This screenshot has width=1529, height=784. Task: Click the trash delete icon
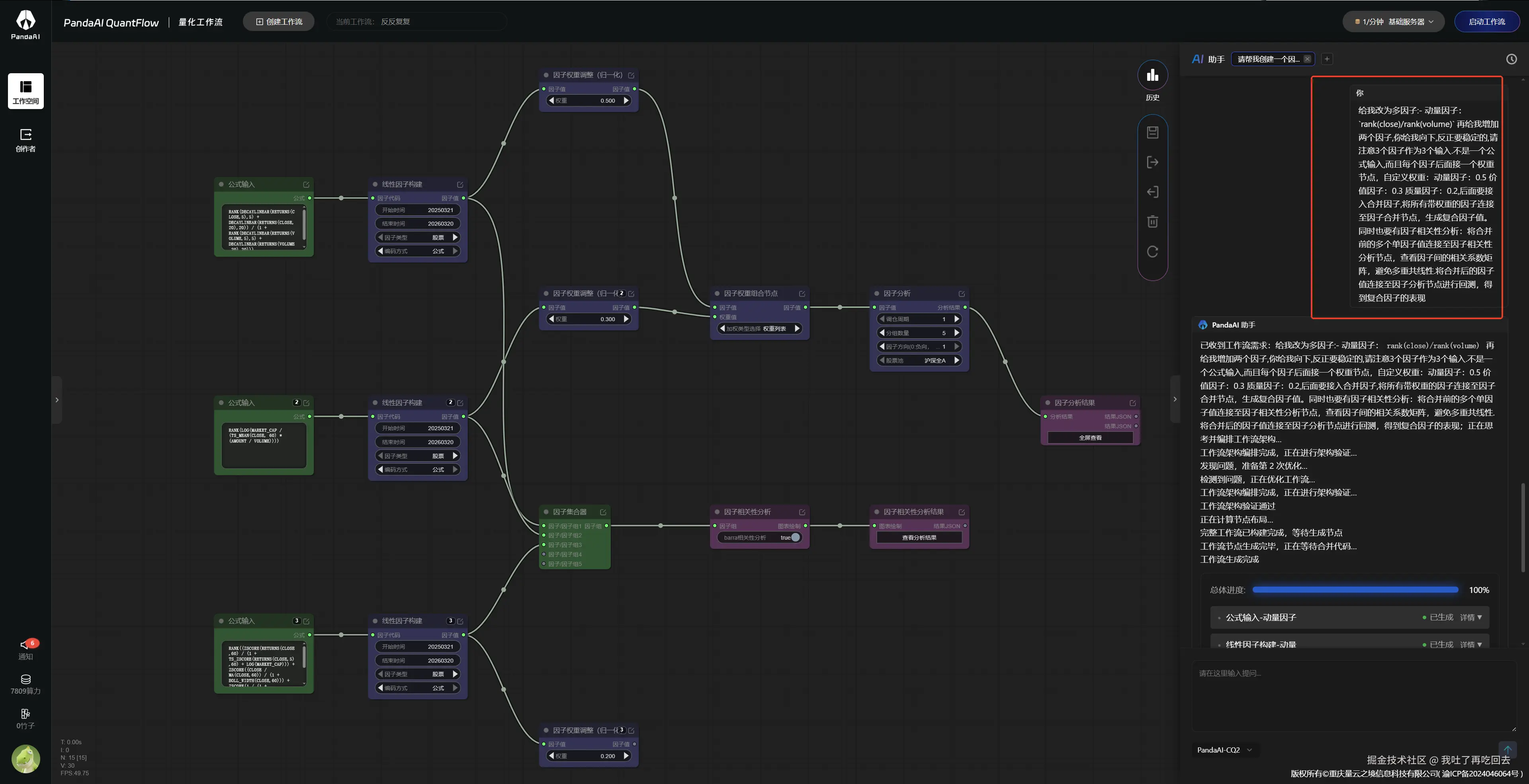click(x=1152, y=222)
